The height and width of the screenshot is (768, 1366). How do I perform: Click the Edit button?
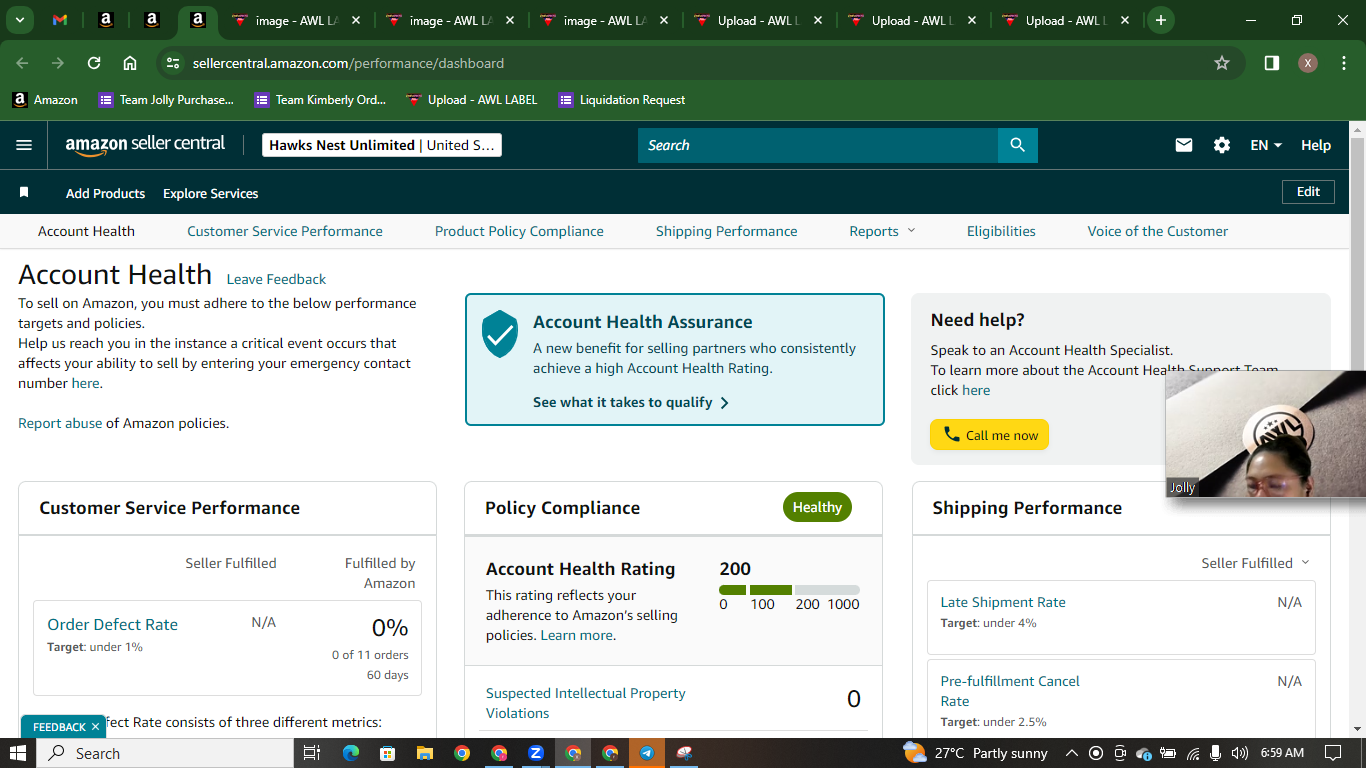(x=1308, y=192)
